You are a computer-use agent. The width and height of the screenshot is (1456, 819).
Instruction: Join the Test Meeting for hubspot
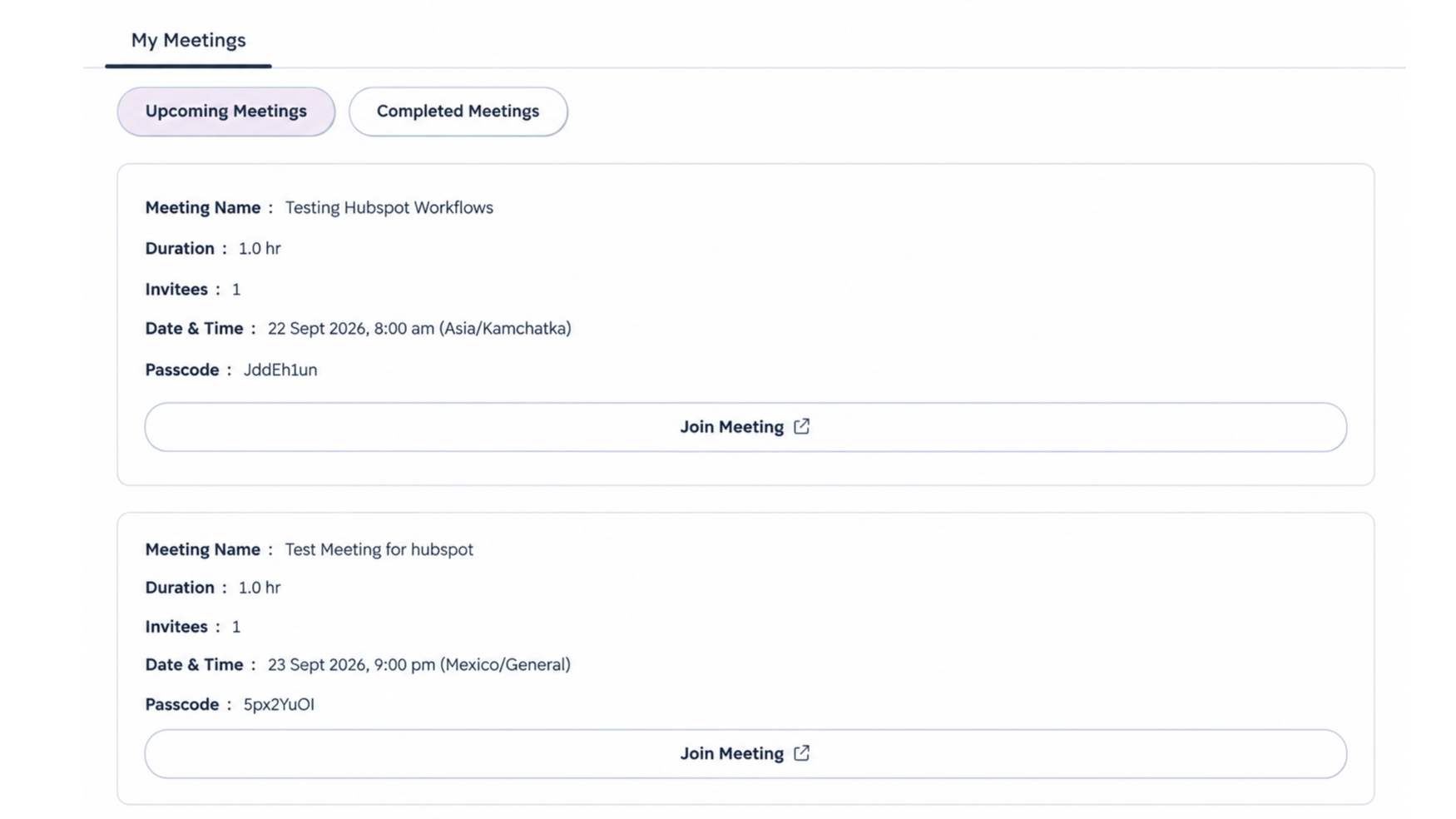click(745, 754)
